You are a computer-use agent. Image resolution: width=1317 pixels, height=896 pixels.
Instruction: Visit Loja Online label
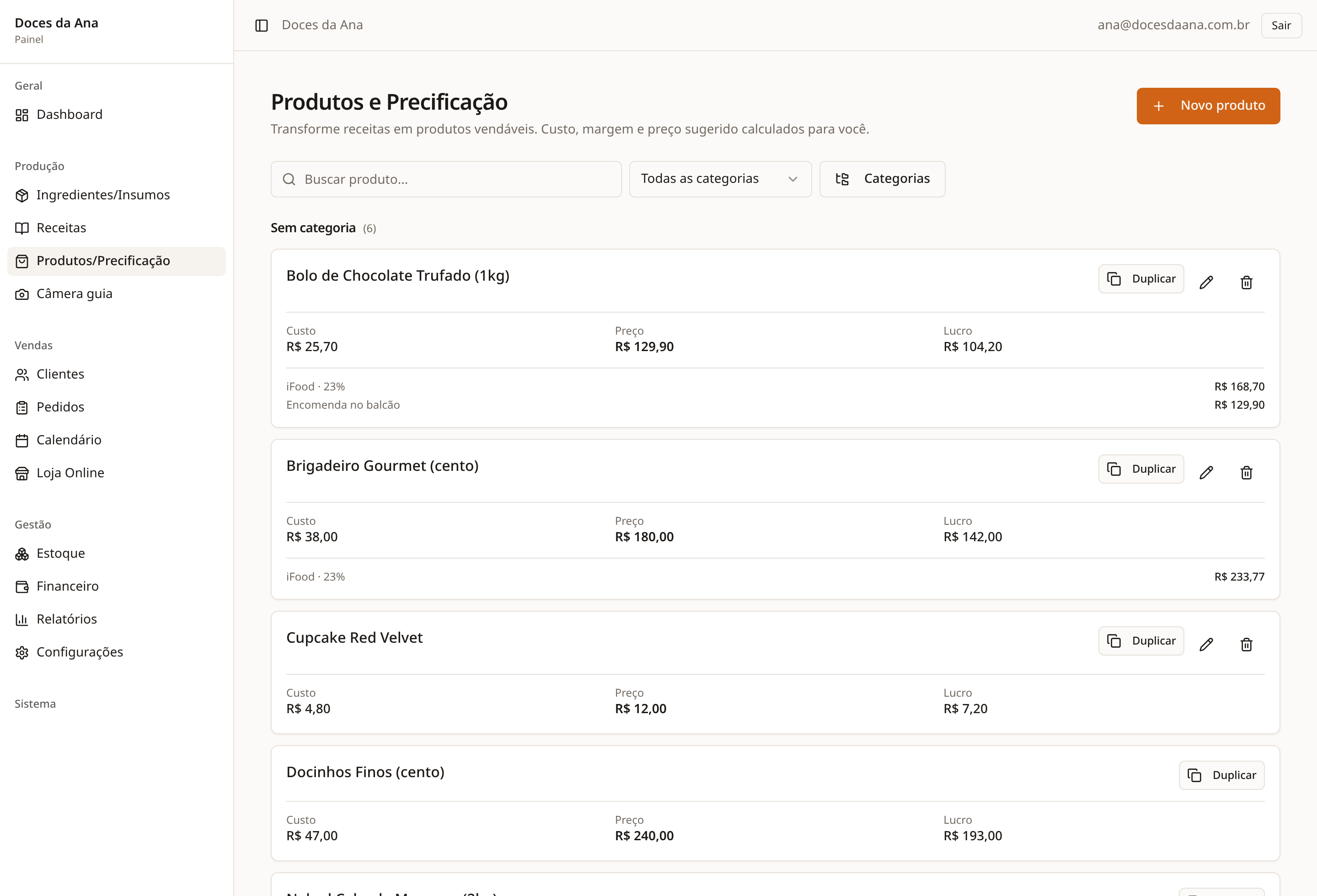point(70,472)
